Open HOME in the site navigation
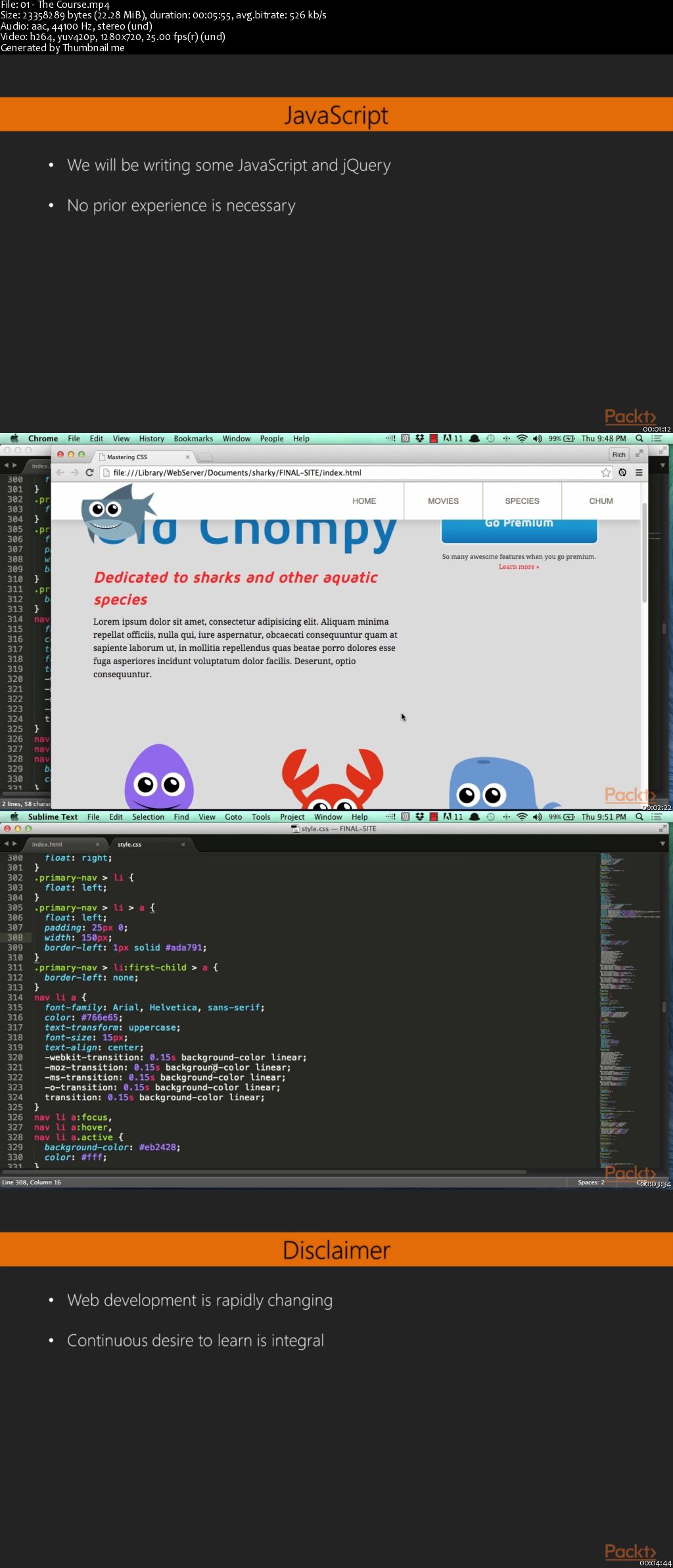673x1568 pixels. [x=364, y=501]
